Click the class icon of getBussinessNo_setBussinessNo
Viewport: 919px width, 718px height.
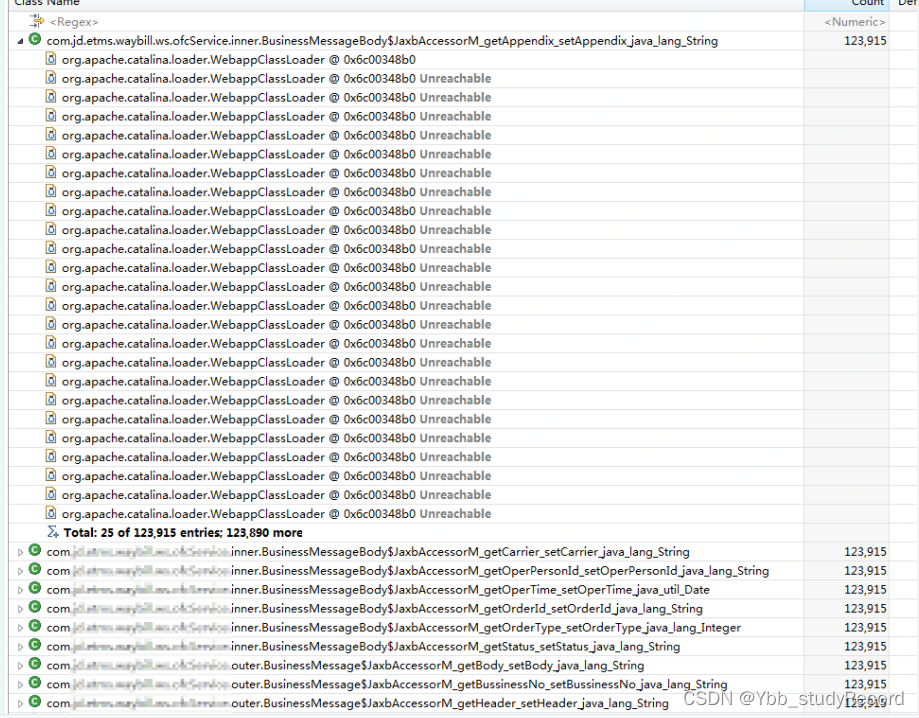(x=35, y=683)
